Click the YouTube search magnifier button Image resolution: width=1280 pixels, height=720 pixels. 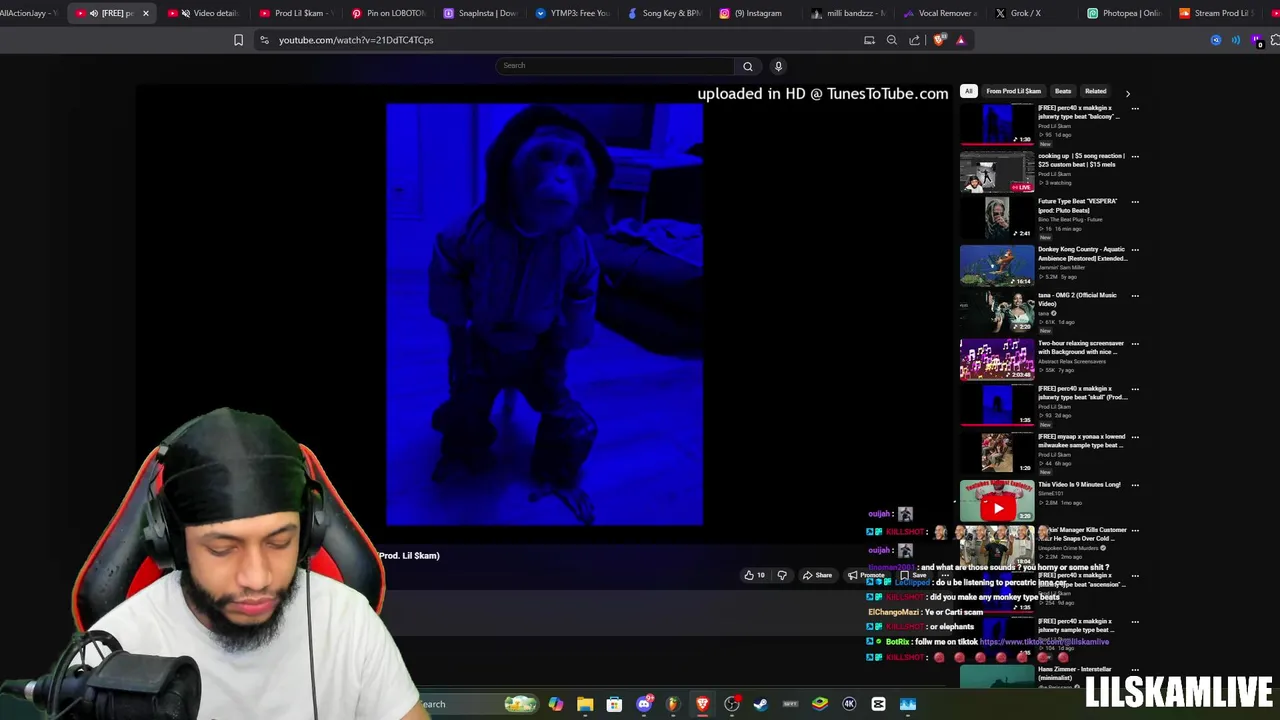(x=747, y=66)
